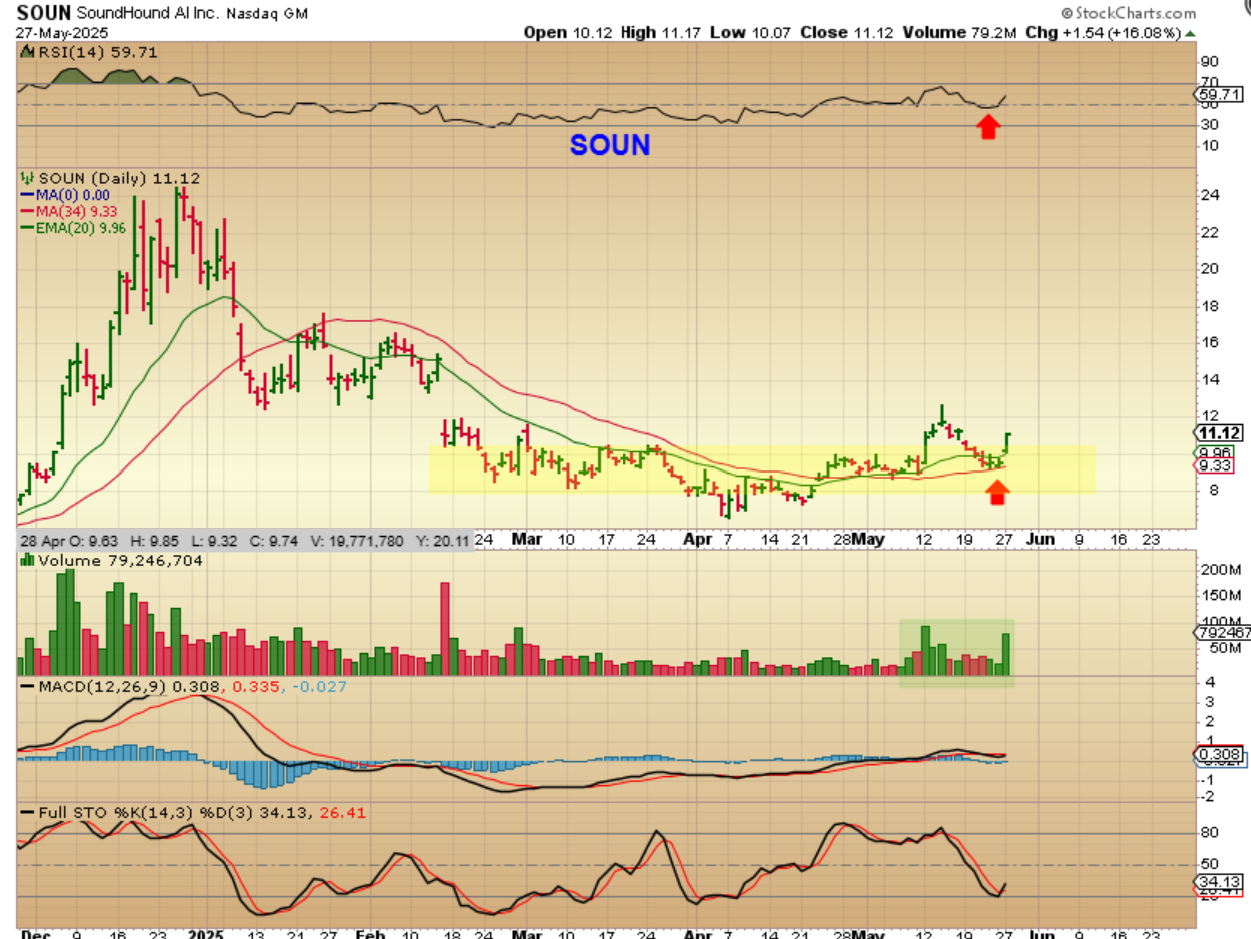Open the StockCharts.com attribution text
This screenshot has width=1251, height=939.
pyautogui.click(x=1127, y=13)
